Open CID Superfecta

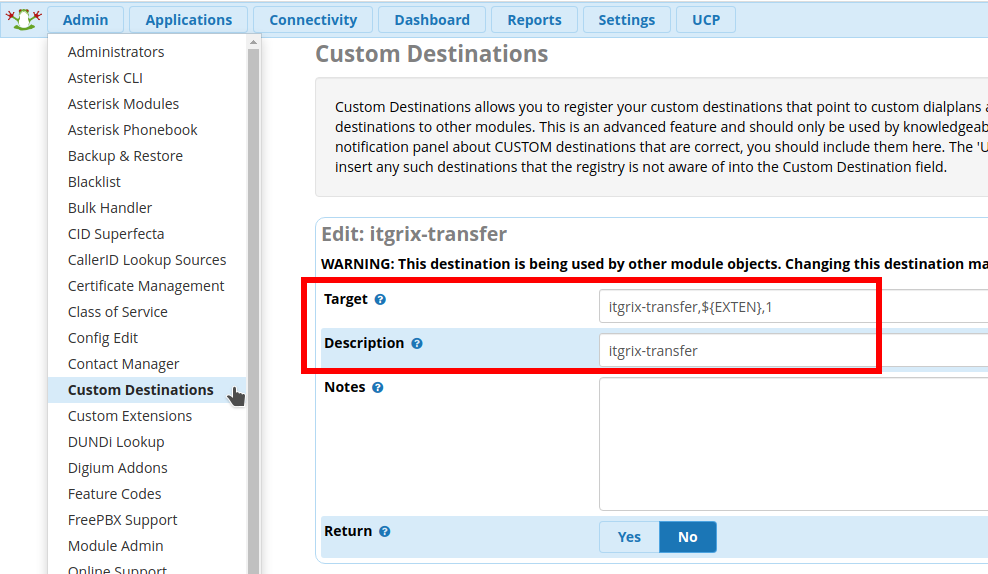116,234
